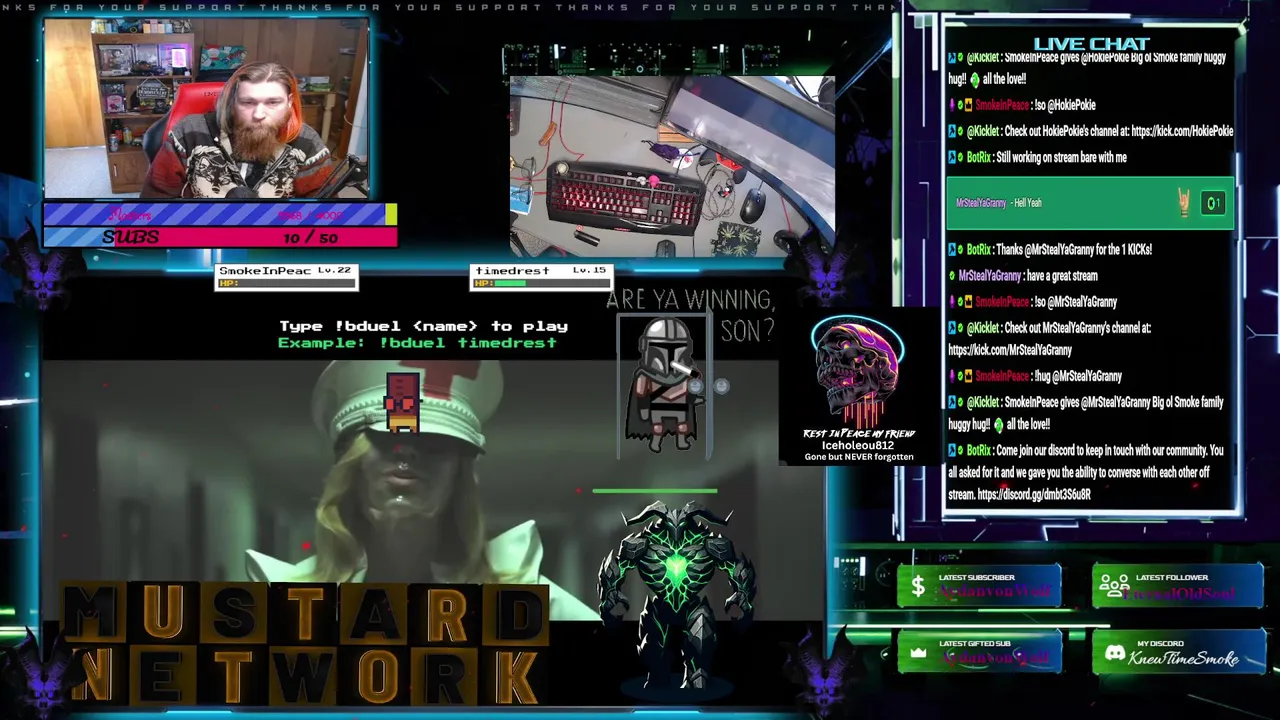Click SmokeInPeace name in '!so @MrStealYaGranny' message
The image size is (1280, 720).
[x=1001, y=302]
